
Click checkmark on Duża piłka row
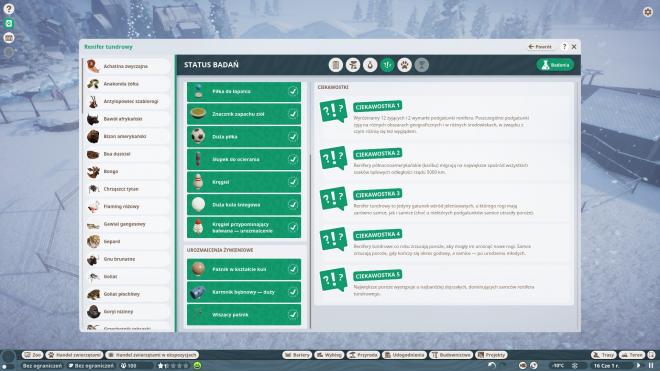(x=293, y=137)
